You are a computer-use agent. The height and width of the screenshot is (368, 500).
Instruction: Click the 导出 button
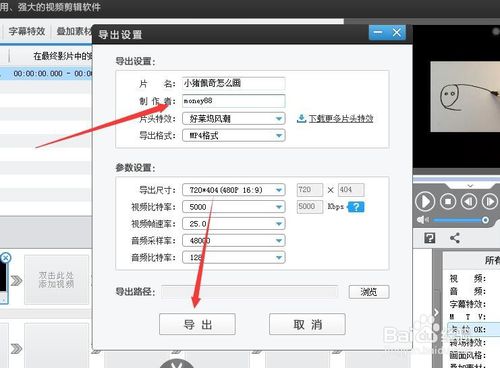pyautogui.click(x=197, y=324)
